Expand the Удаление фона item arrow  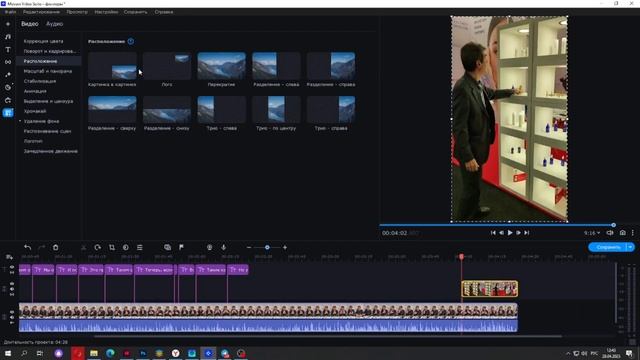pos(20,121)
